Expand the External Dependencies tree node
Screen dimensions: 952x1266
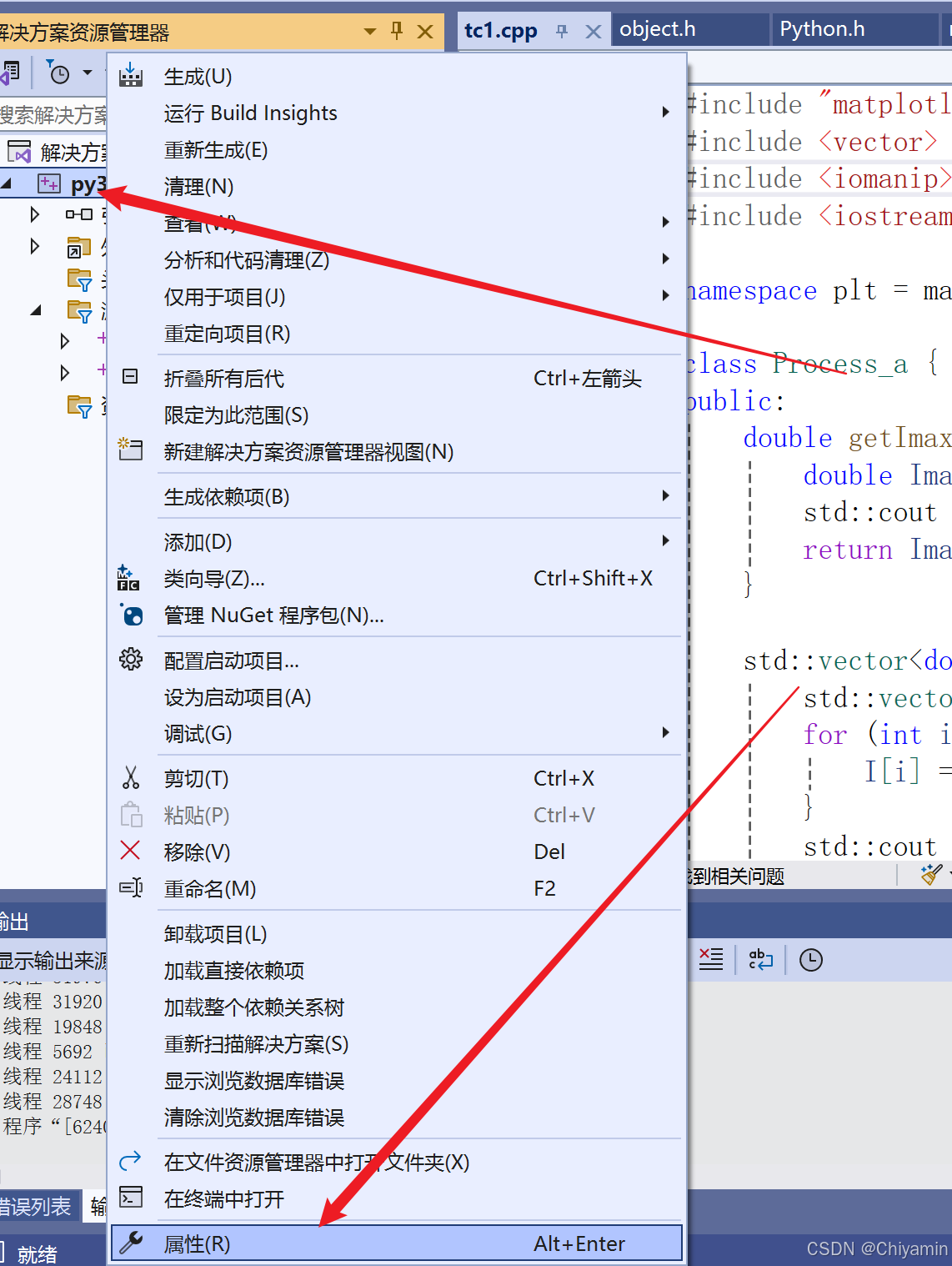click(35, 246)
